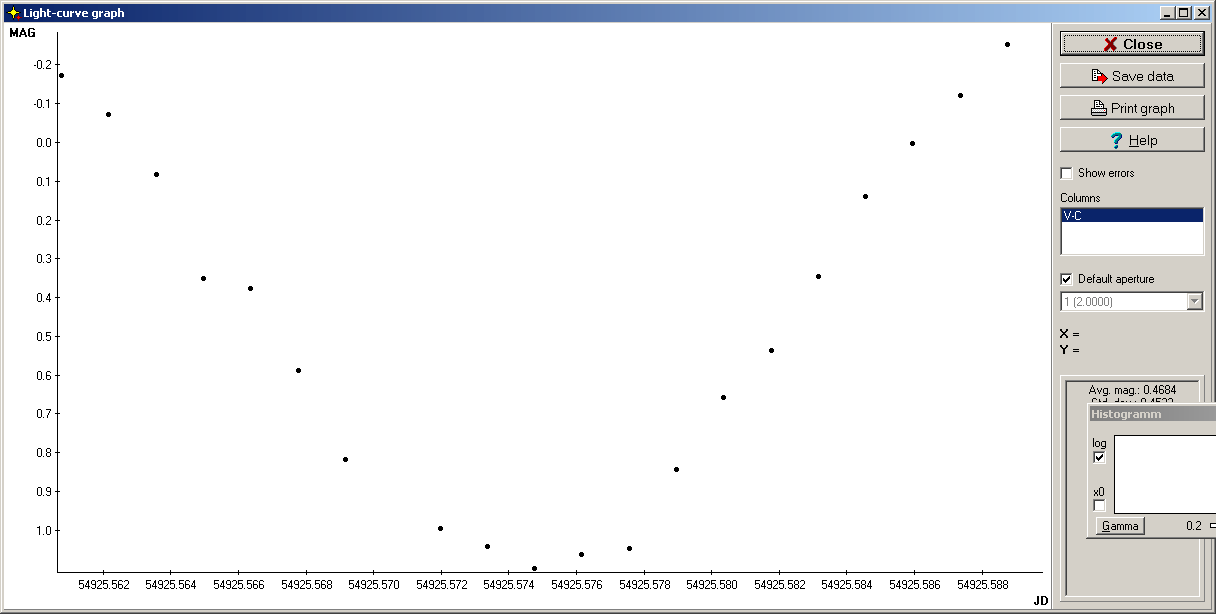Toggle the log checkbox in Histogramm
The image size is (1216, 614).
click(x=1100, y=457)
